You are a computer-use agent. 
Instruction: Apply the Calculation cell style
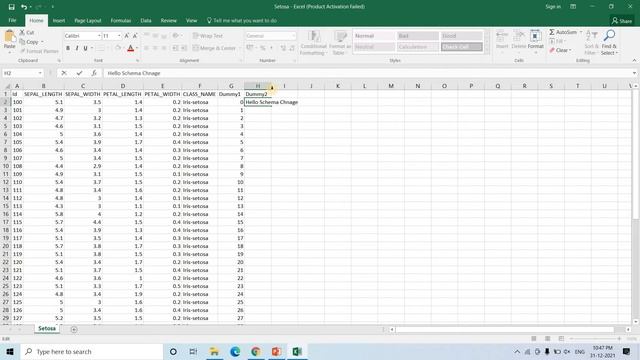point(418,47)
